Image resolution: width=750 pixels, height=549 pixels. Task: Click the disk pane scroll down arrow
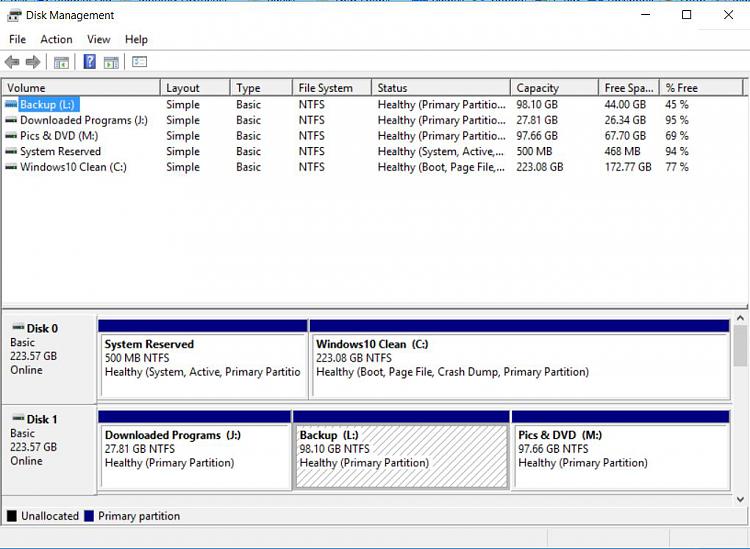coord(740,499)
